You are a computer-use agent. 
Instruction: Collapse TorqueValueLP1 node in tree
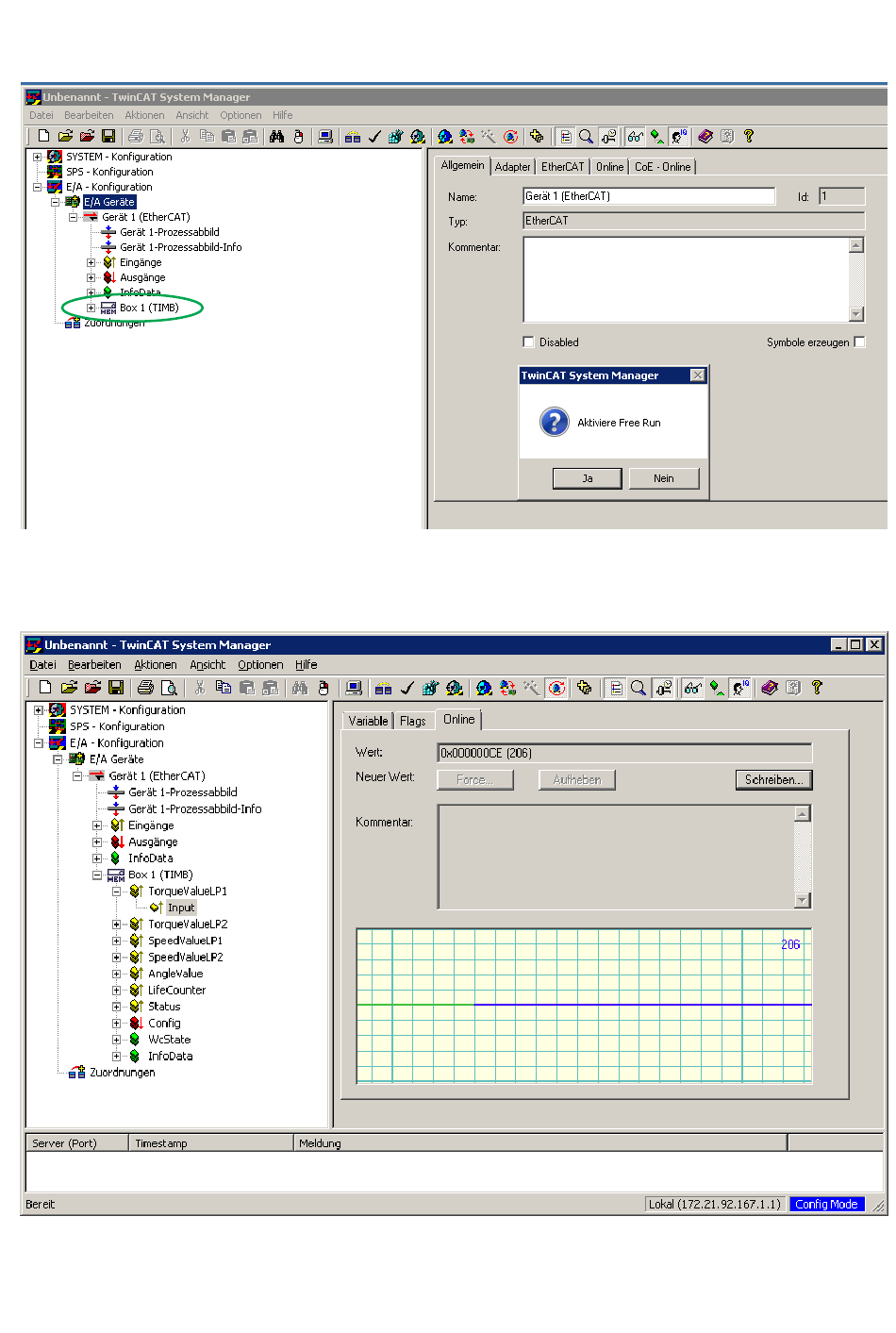(117, 891)
